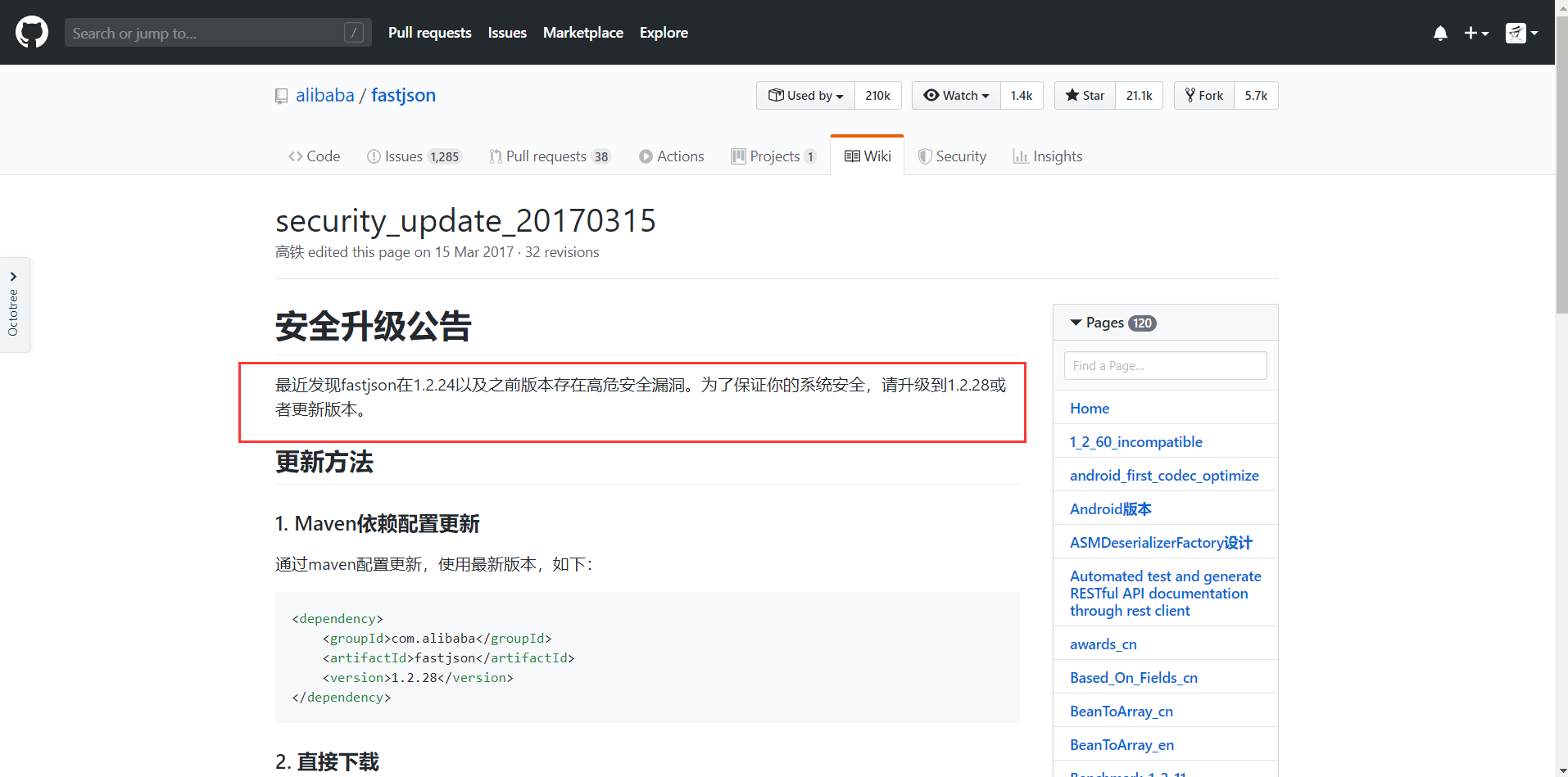Image resolution: width=1568 pixels, height=777 pixels.
Task: Open the BeanToArray_cn wiki page
Action: tap(1122, 711)
